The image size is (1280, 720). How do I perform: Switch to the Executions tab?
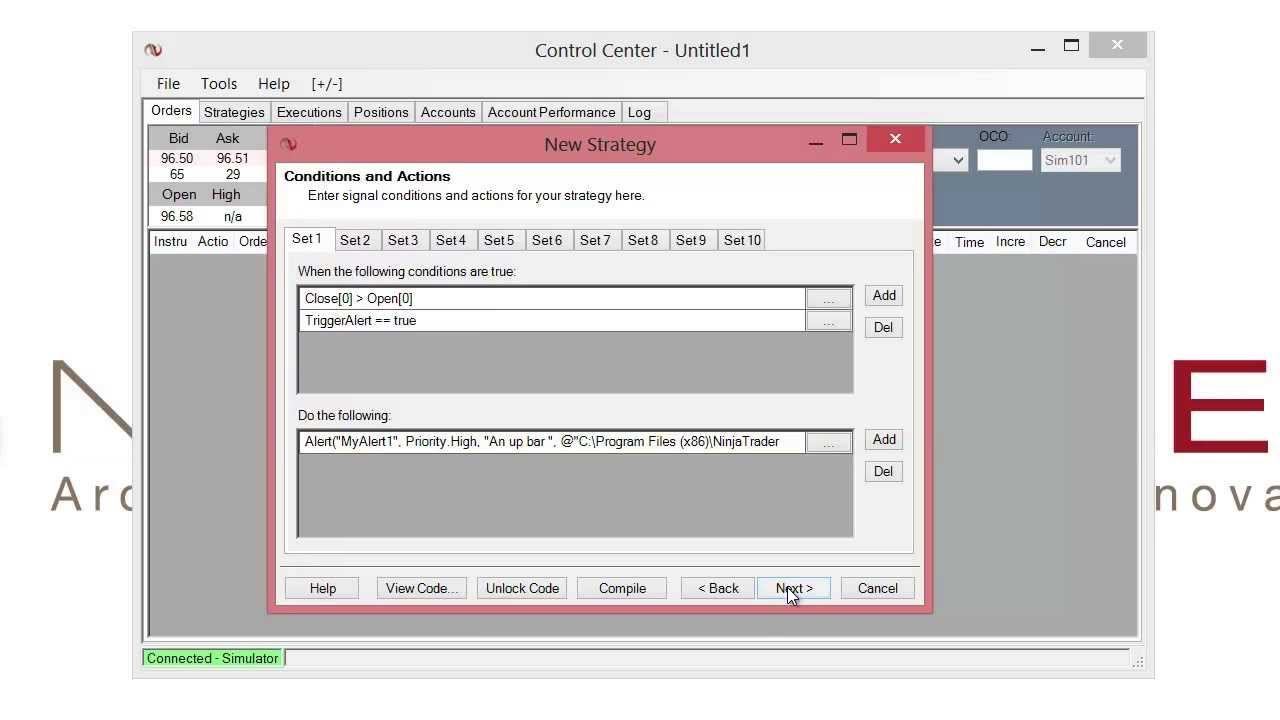tap(309, 112)
